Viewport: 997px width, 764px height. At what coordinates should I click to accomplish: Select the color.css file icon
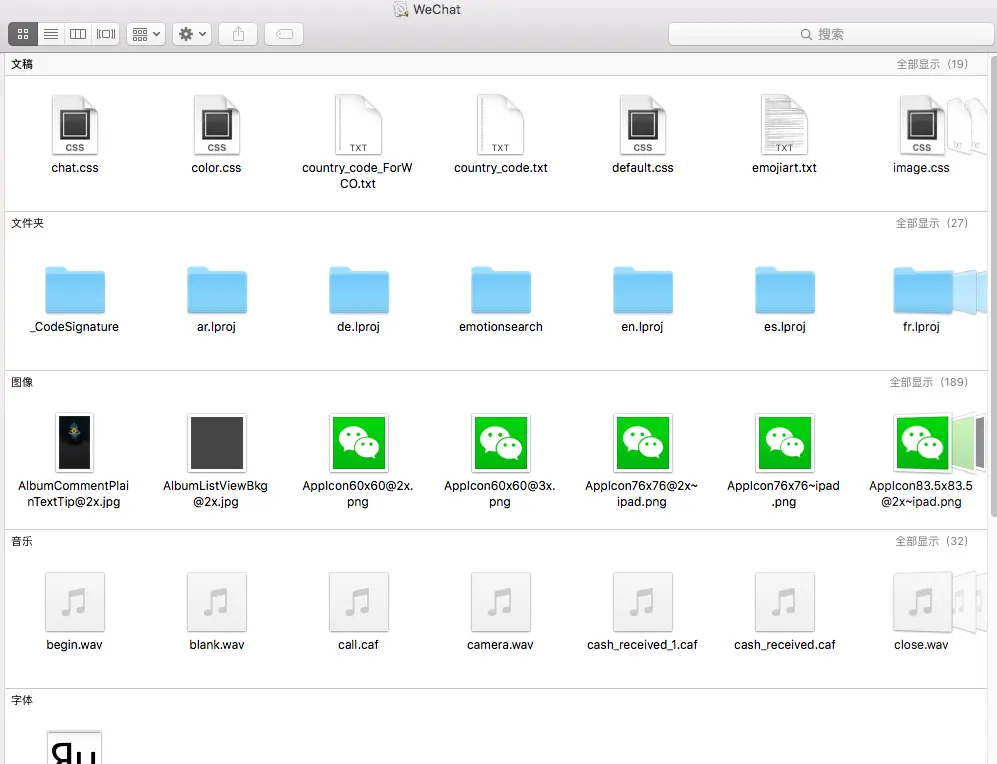click(217, 125)
